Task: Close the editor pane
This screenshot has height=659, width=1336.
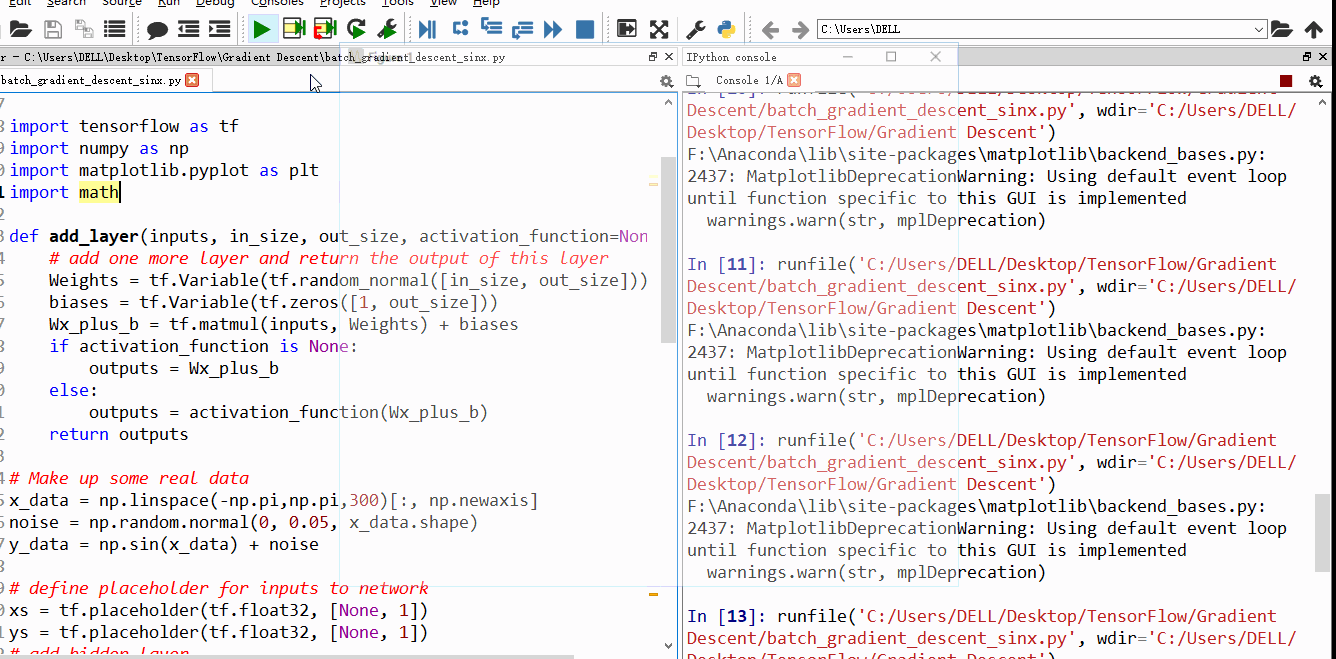Action: (670, 57)
